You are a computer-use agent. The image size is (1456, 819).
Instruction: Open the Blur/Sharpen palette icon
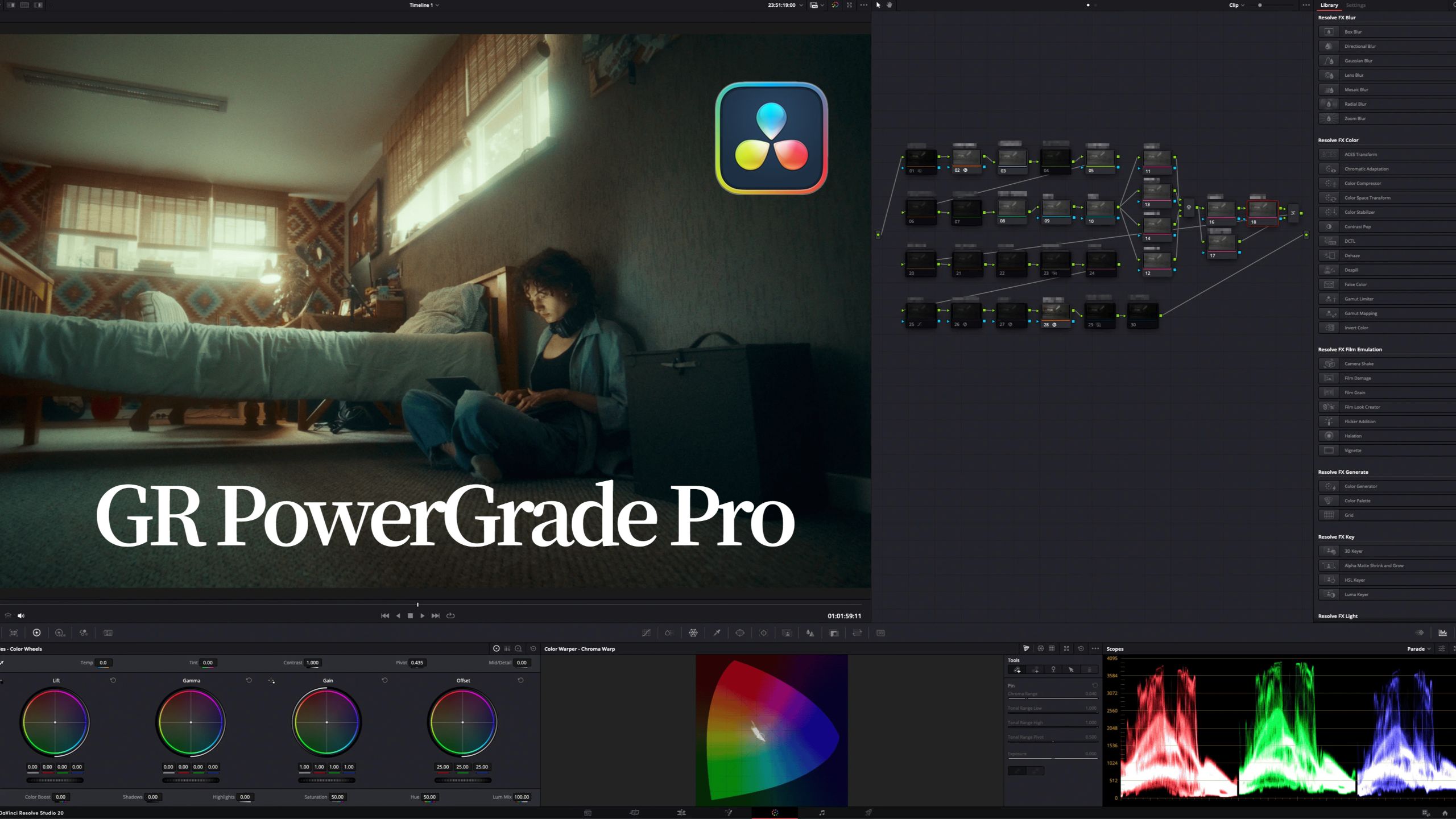coord(810,632)
